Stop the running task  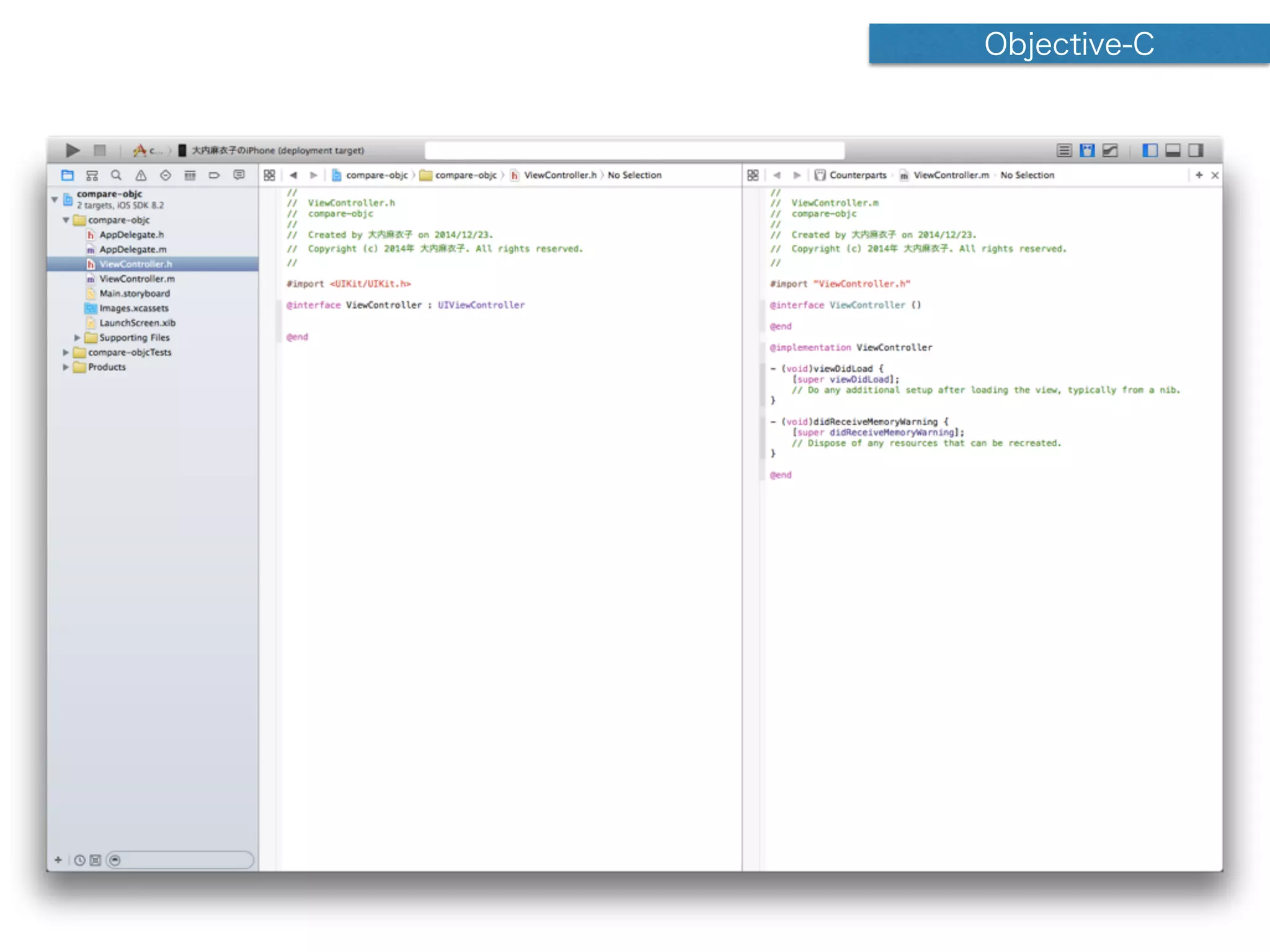[100, 150]
